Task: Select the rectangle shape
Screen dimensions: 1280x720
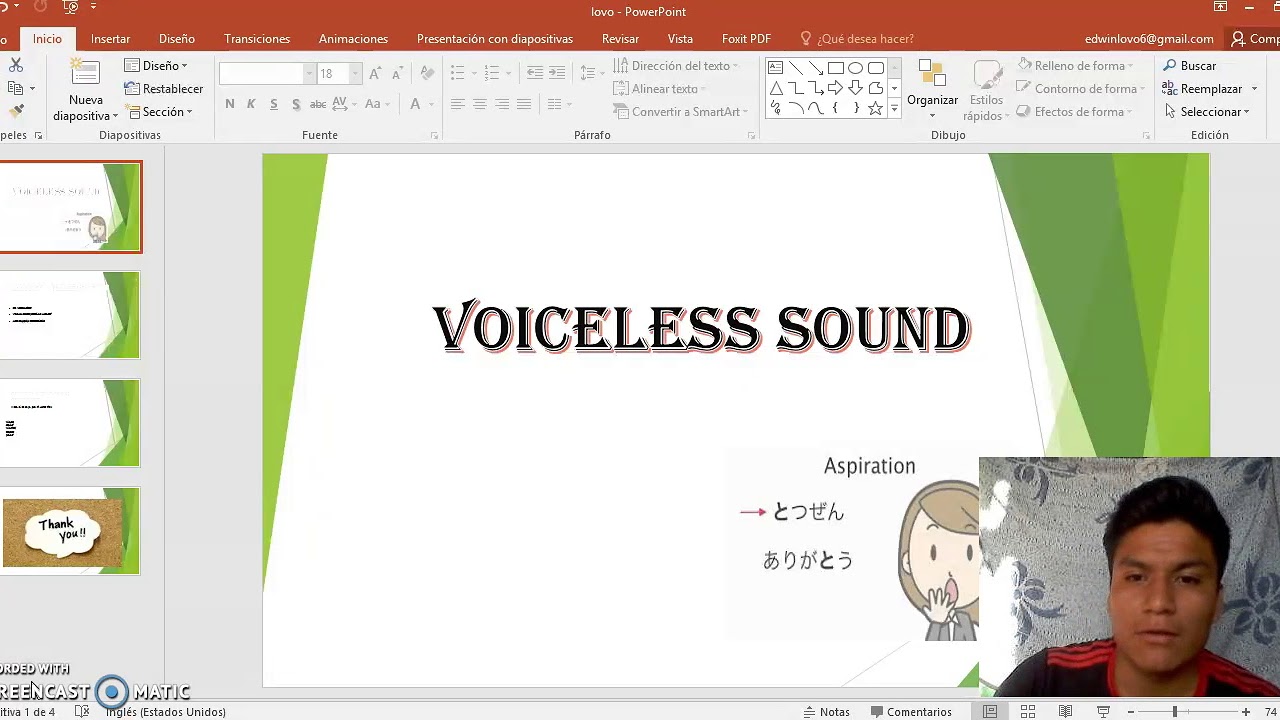Action: pos(836,68)
